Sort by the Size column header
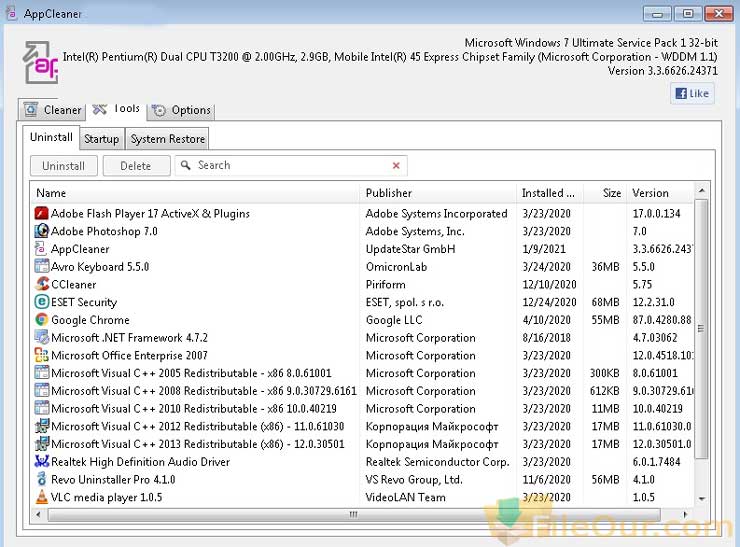Screen dimensions: 740x547 tap(605, 193)
